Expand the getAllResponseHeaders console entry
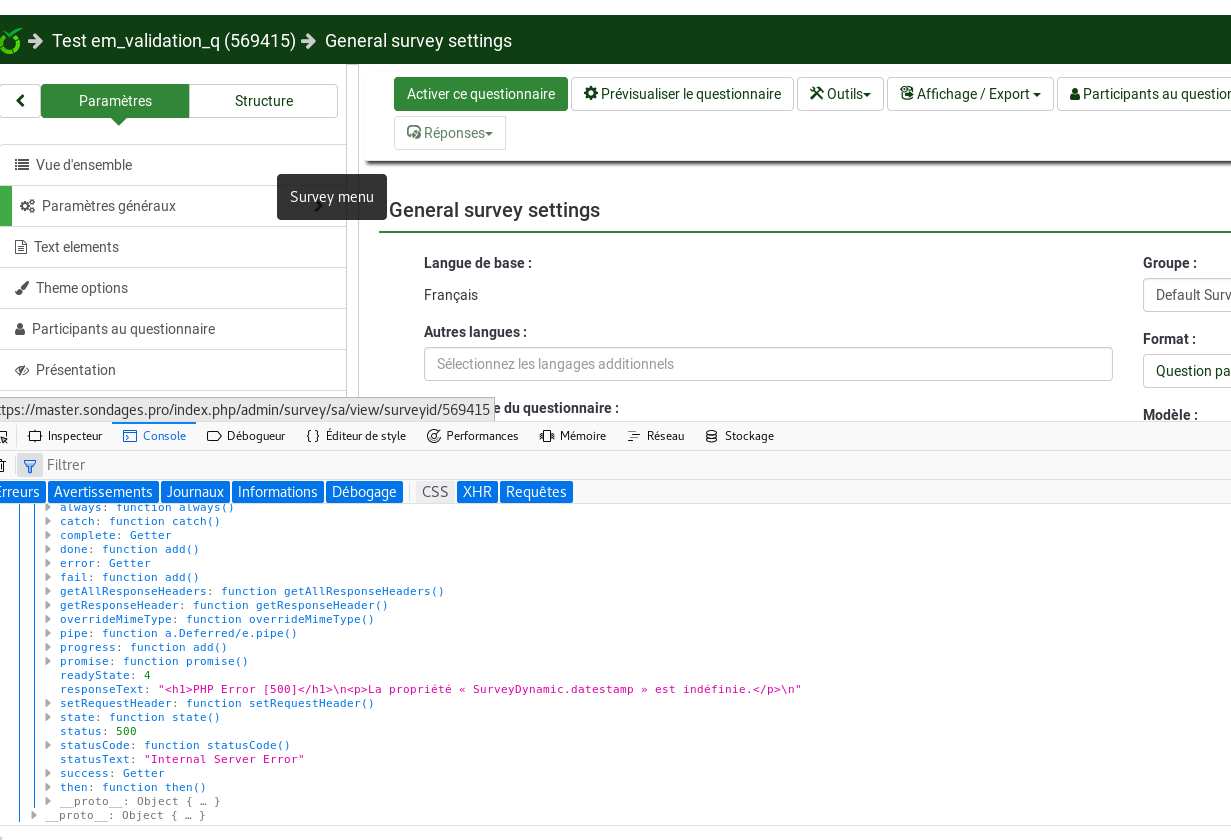 tap(48, 592)
